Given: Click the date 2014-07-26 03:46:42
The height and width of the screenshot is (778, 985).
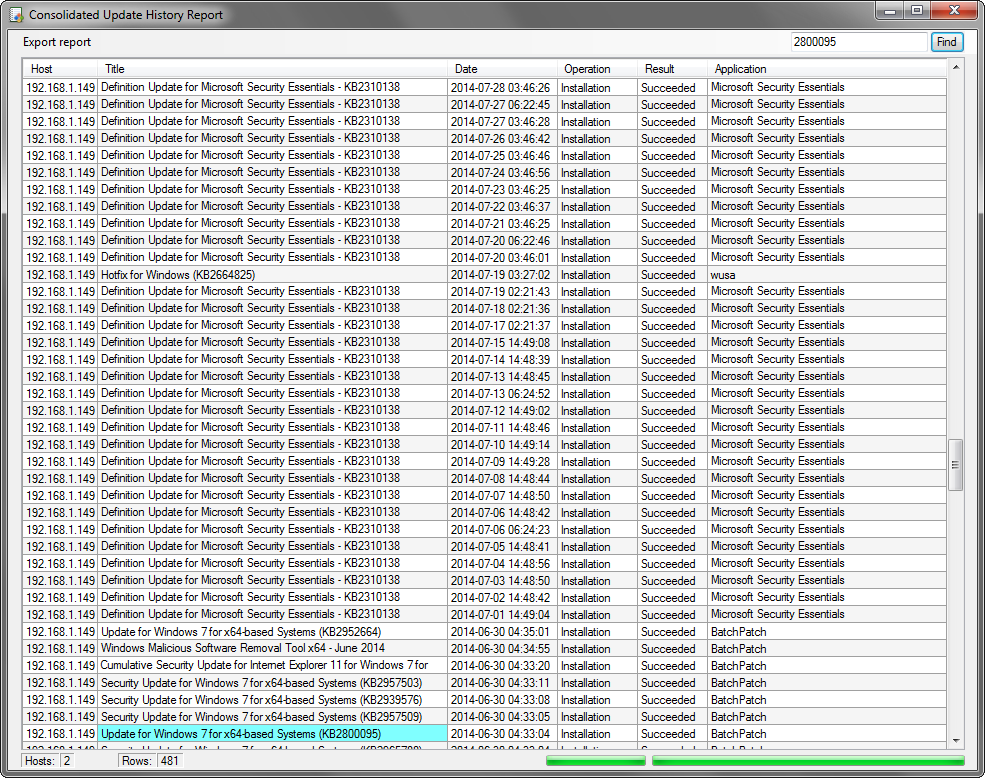Looking at the screenshot, I should point(501,139).
